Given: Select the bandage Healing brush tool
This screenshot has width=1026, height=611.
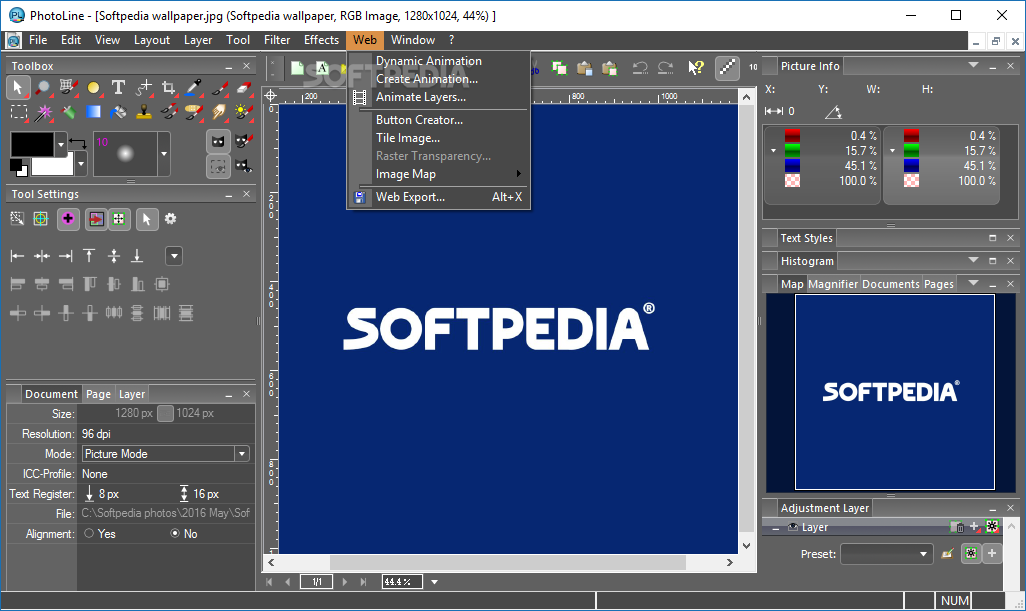Looking at the screenshot, I should coord(194,113).
